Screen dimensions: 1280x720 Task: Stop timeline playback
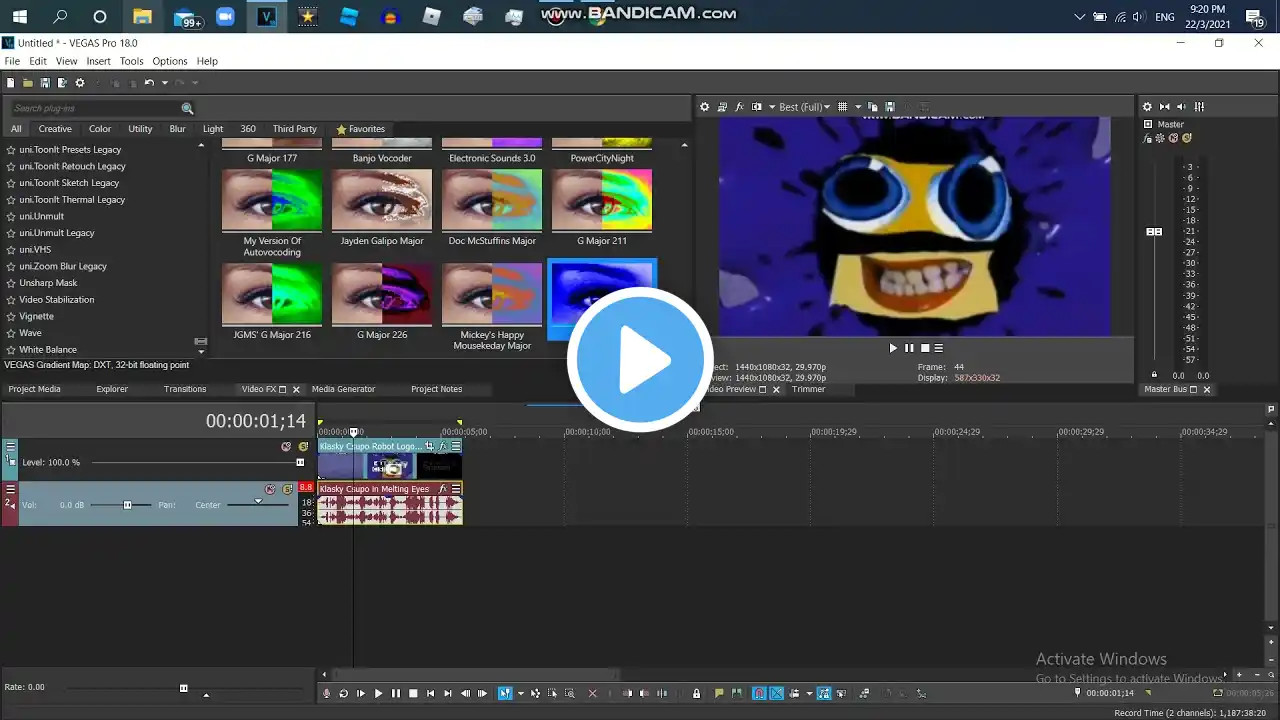[x=413, y=693]
